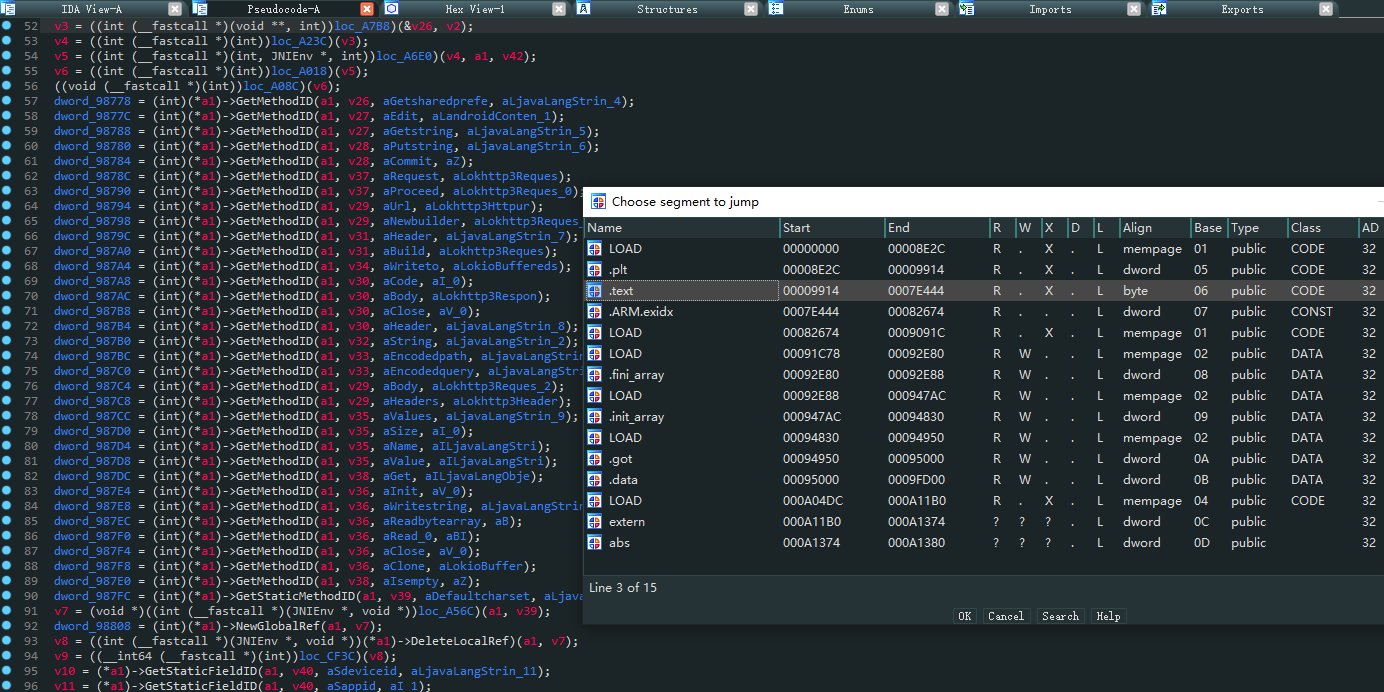The height and width of the screenshot is (692, 1384).
Task: Click the 'Line 3 of 15' status text
Action: (x=623, y=587)
